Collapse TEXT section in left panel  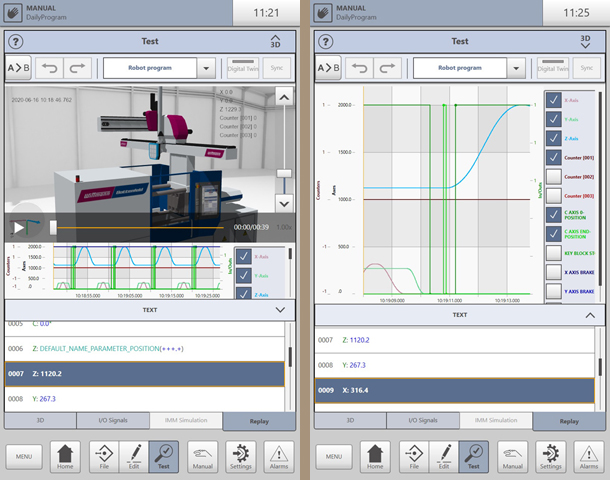[x=280, y=310]
